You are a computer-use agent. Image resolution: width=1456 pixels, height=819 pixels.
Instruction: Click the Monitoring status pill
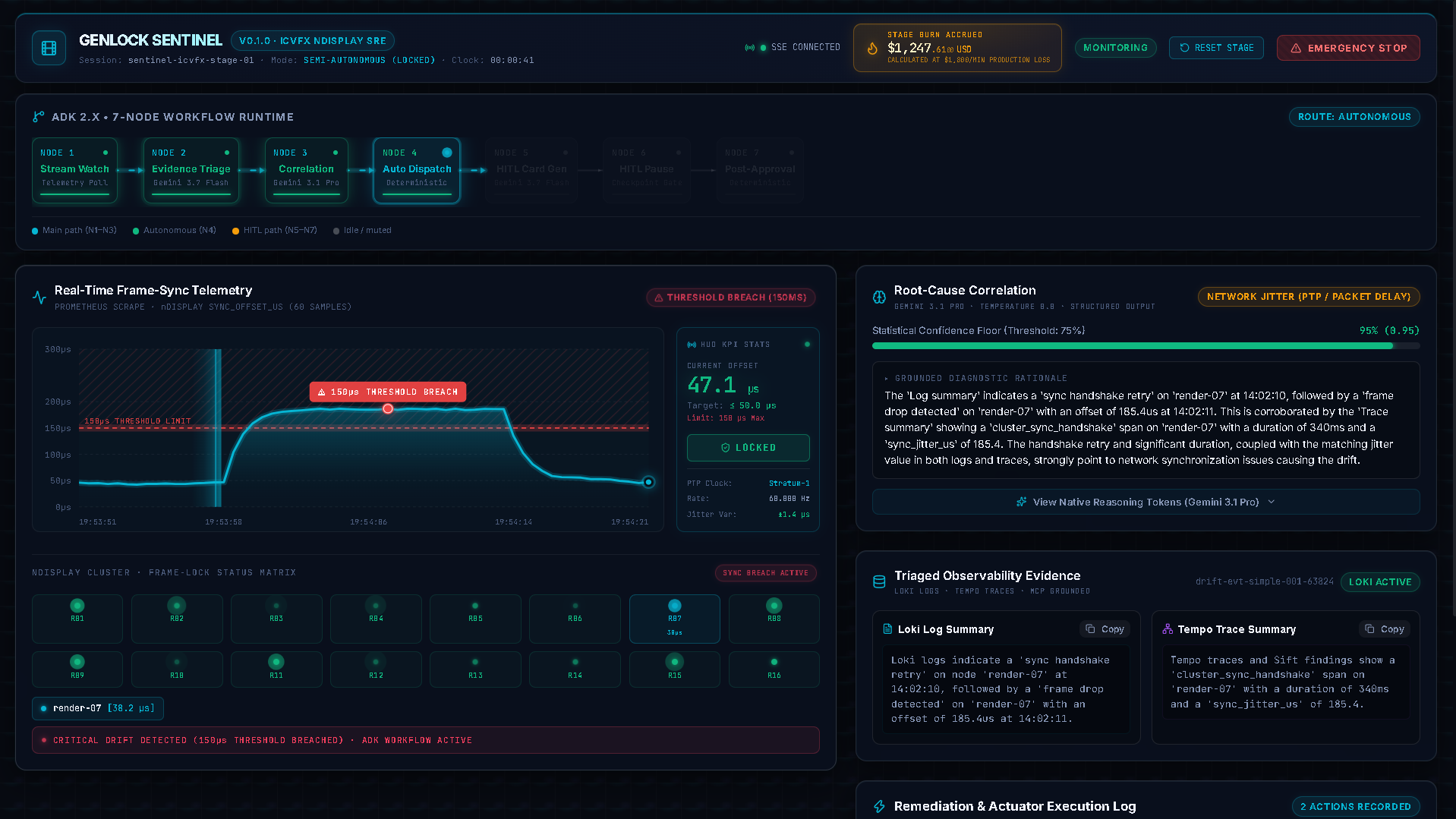[1115, 48]
